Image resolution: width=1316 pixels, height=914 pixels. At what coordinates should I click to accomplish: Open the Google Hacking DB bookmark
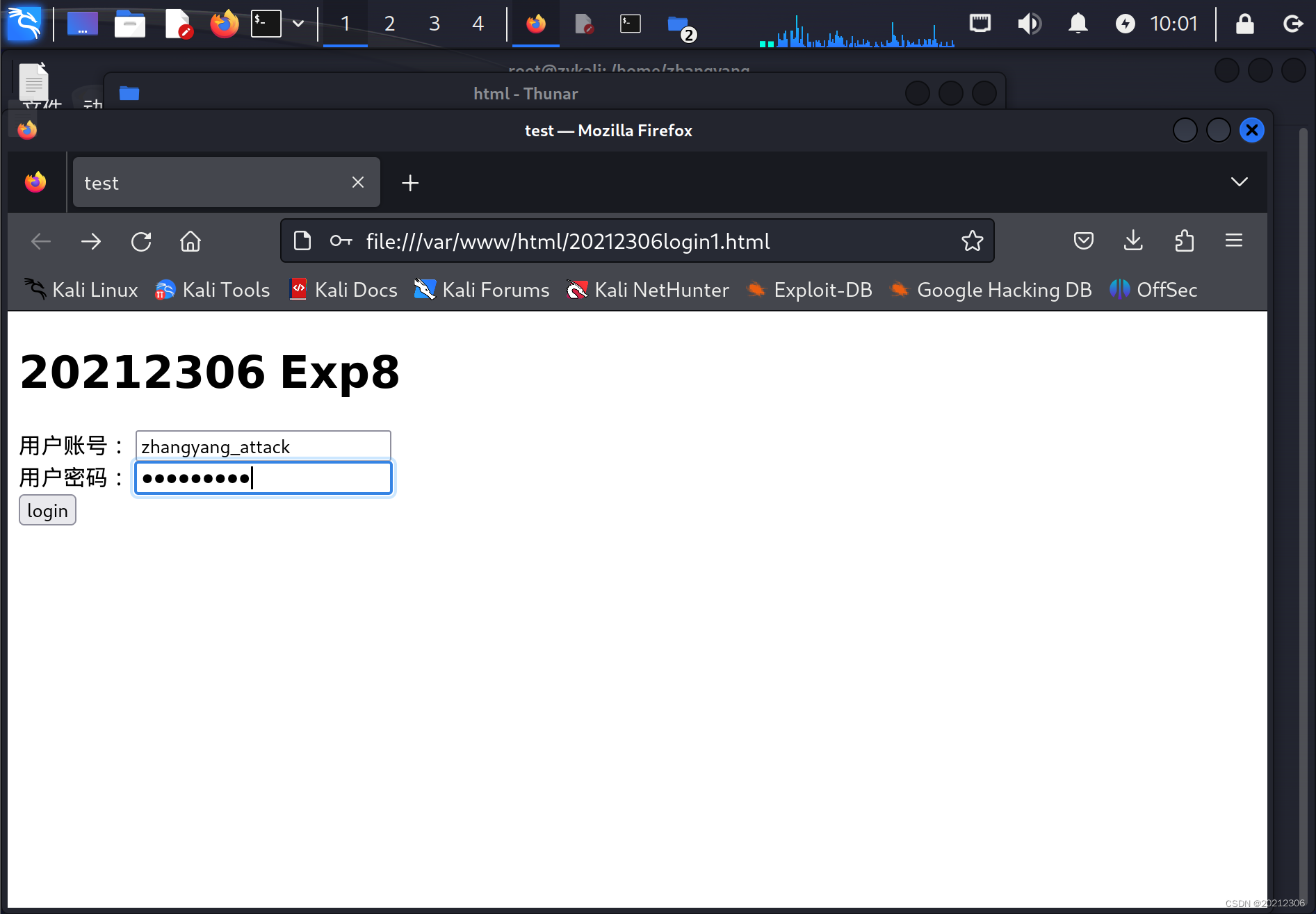[991, 290]
